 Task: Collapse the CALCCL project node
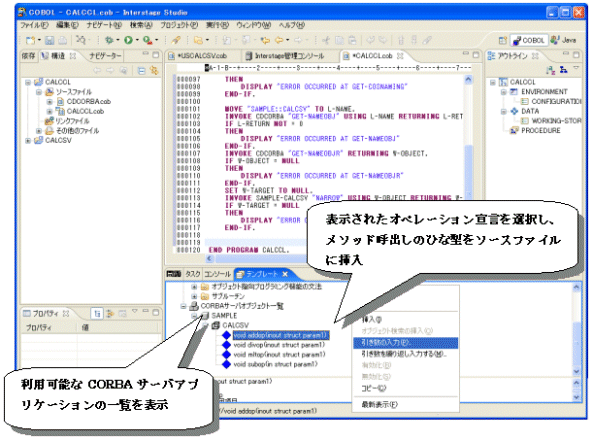pyautogui.click(x=28, y=82)
